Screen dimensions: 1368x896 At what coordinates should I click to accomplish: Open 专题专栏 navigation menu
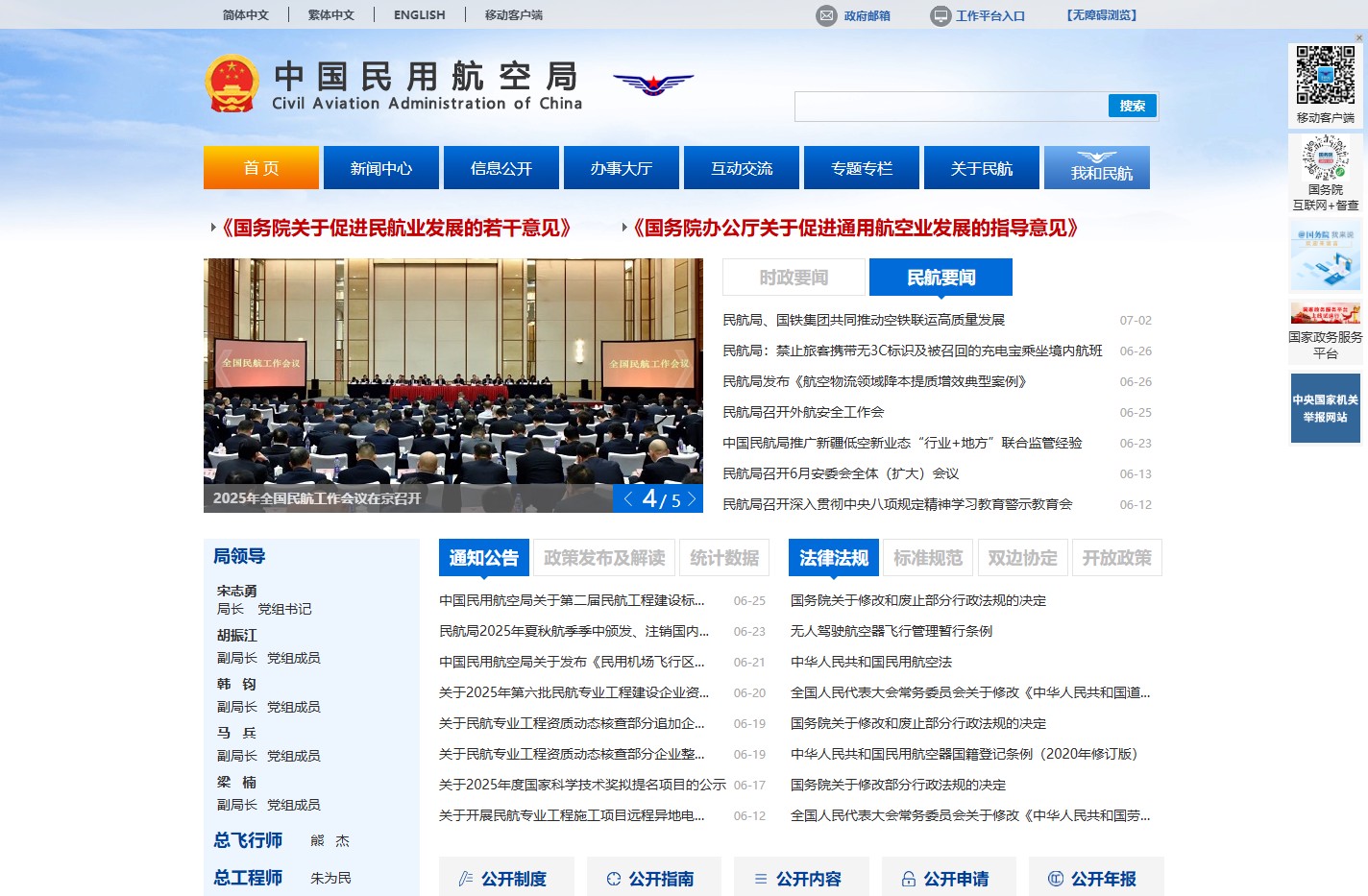coord(862,168)
